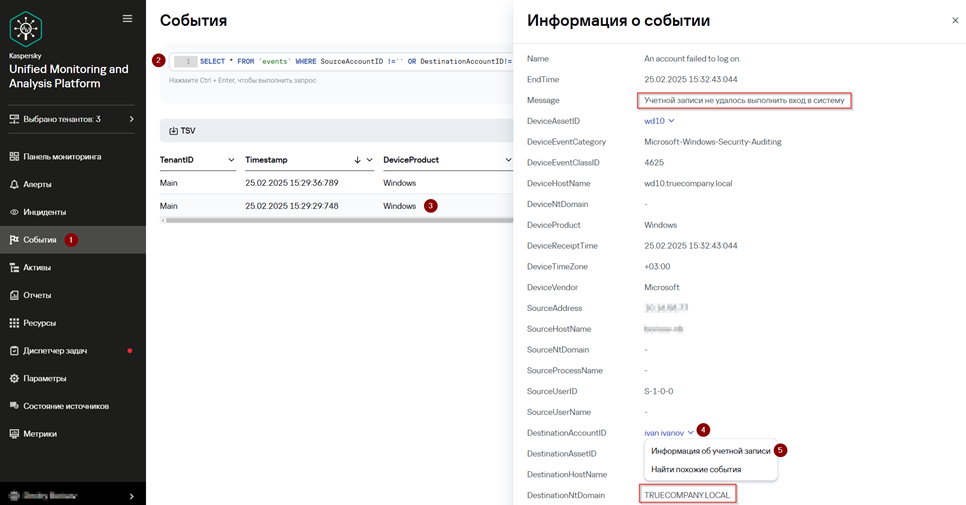Click ivan ivanov account link
The image size is (966, 505).
pos(664,433)
